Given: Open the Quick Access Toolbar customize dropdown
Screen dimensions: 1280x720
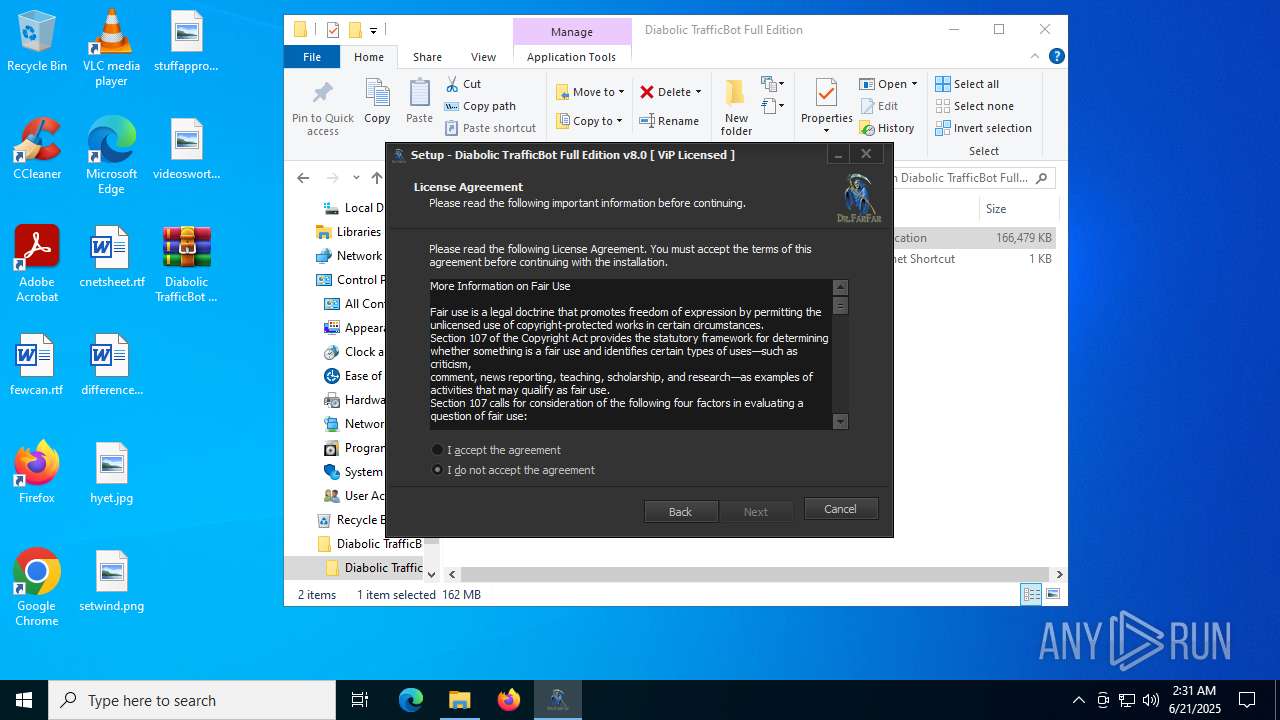Looking at the screenshot, I should pos(374,30).
